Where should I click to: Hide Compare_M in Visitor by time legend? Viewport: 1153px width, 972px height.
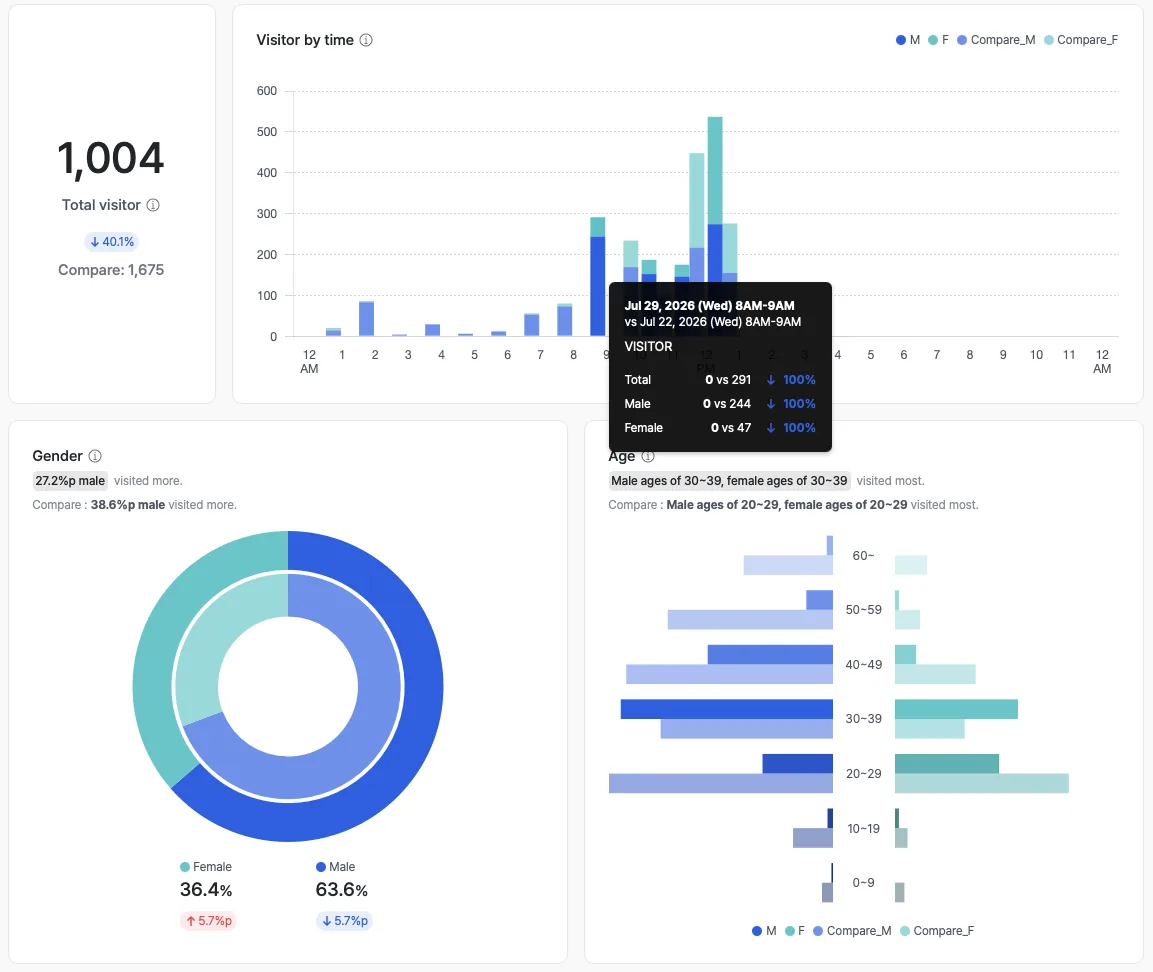click(996, 40)
